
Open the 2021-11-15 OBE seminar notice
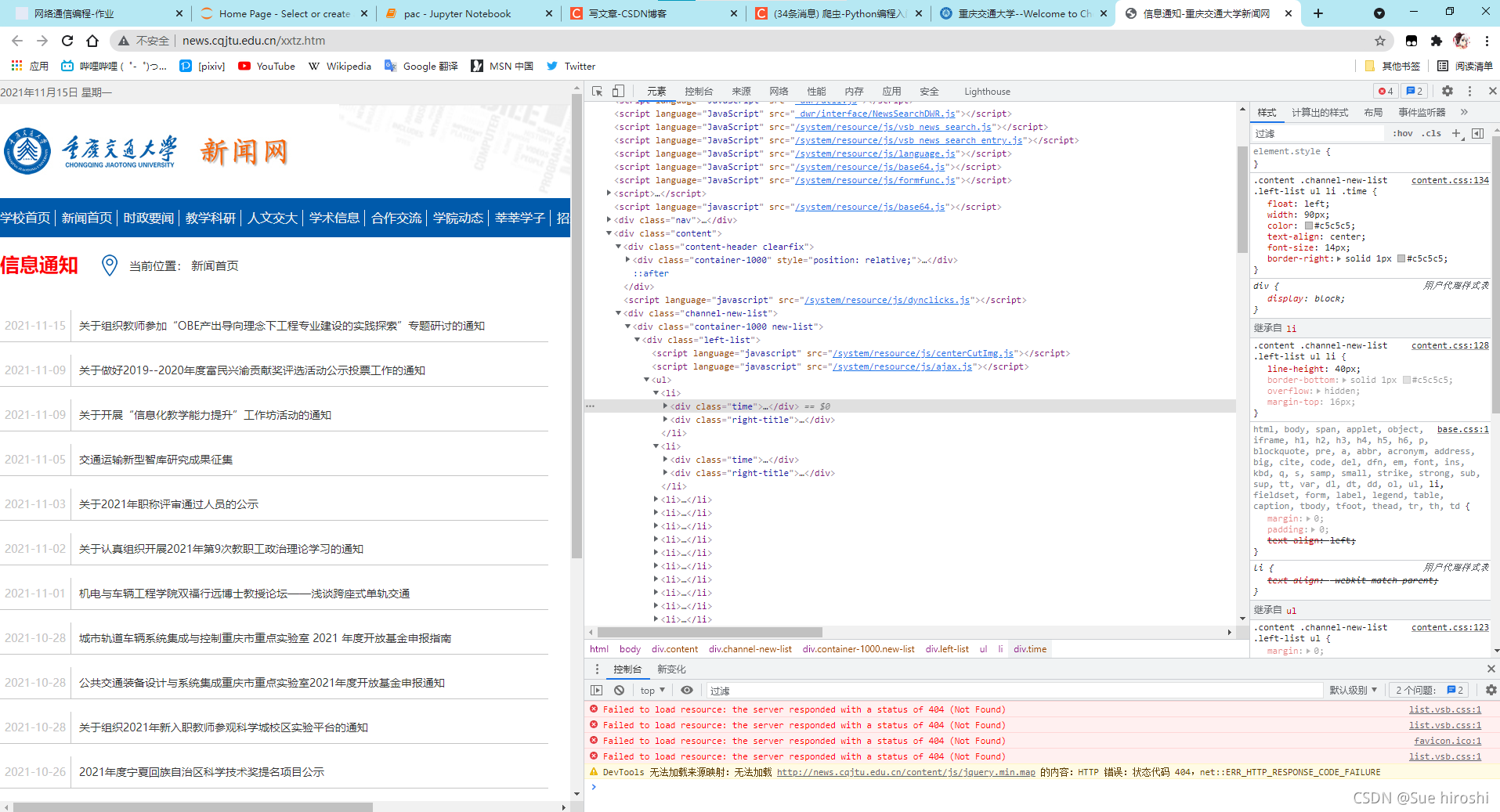282,326
